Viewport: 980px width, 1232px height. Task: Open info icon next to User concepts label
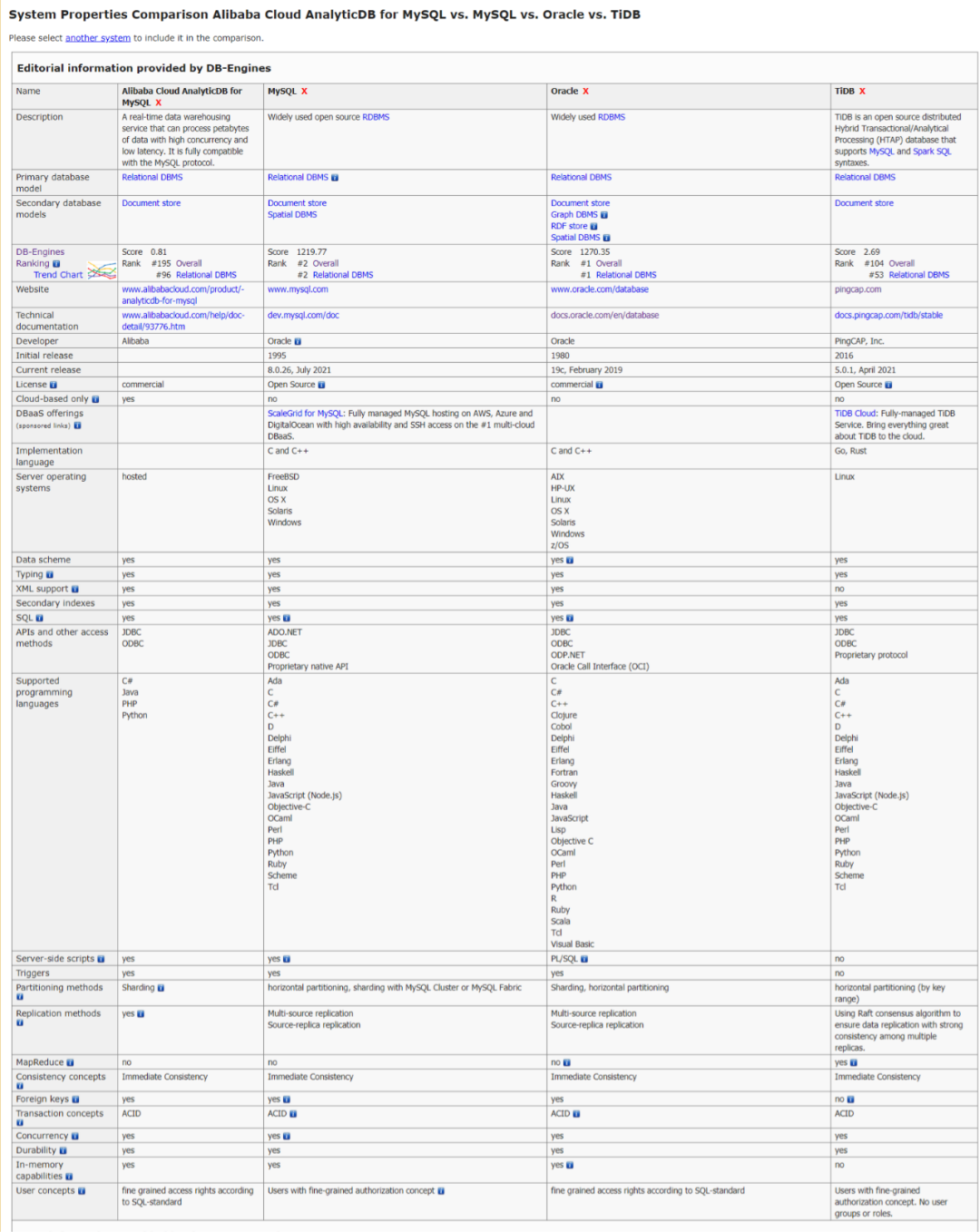pyautogui.click(x=82, y=1191)
